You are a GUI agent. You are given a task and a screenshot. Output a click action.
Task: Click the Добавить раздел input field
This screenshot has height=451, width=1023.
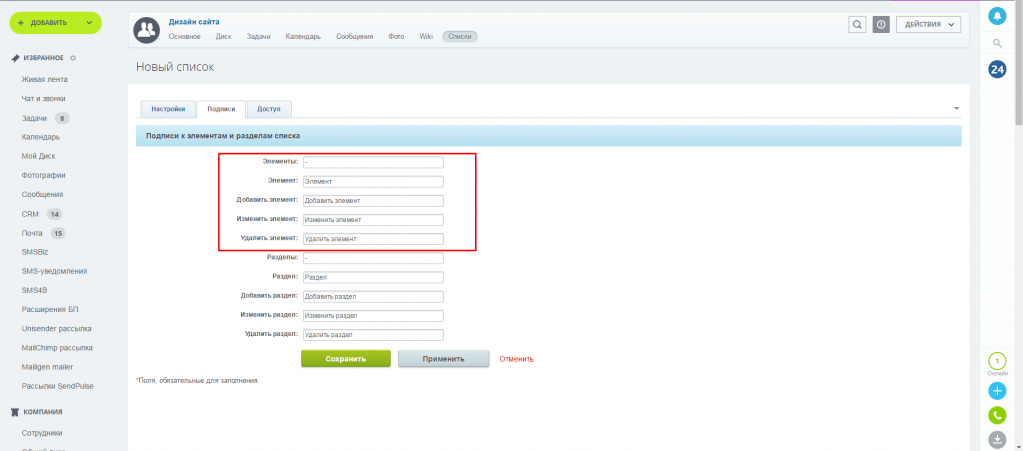[x=373, y=296]
